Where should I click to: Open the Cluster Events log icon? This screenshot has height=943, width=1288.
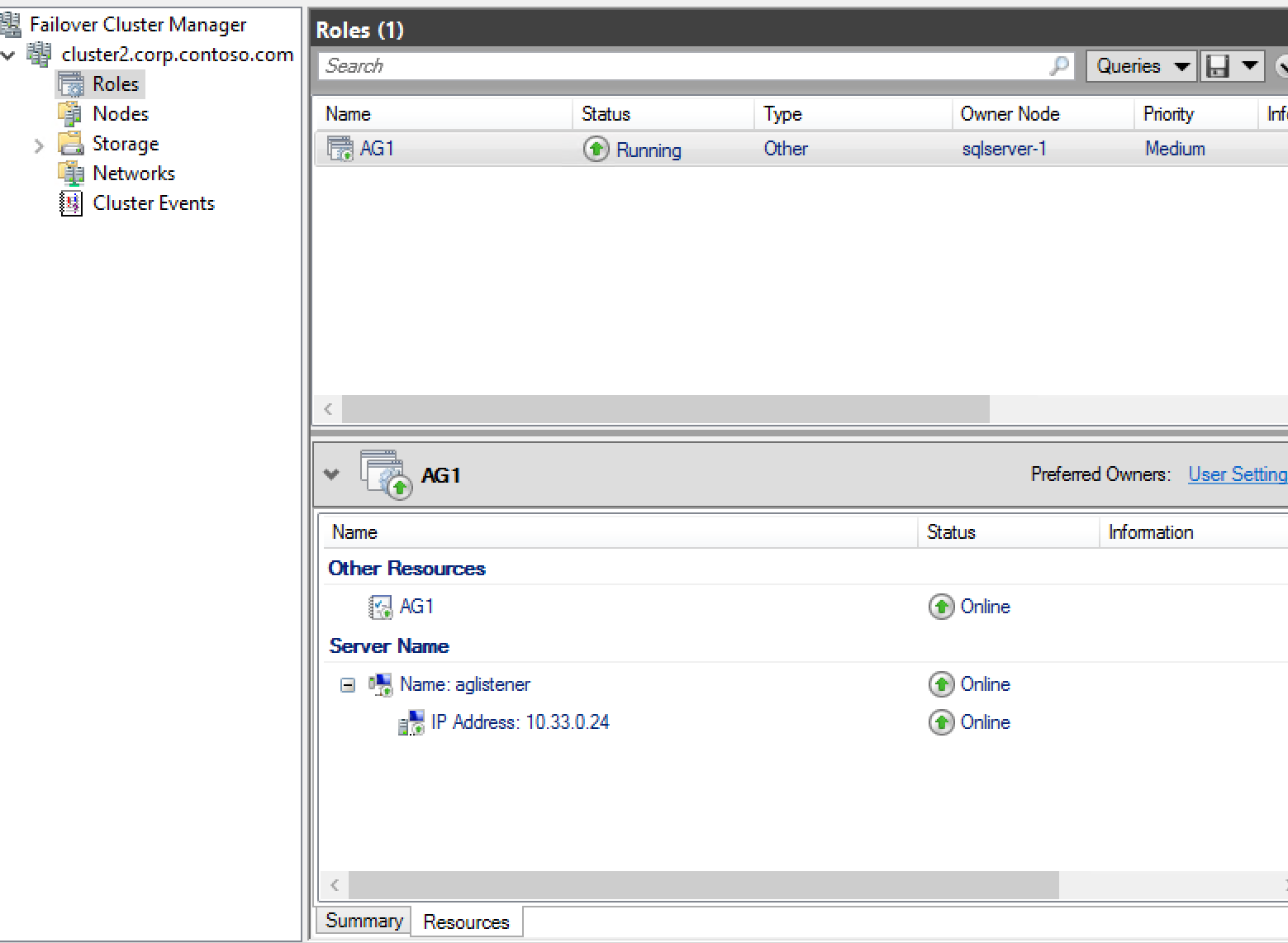(x=71, y=203)
